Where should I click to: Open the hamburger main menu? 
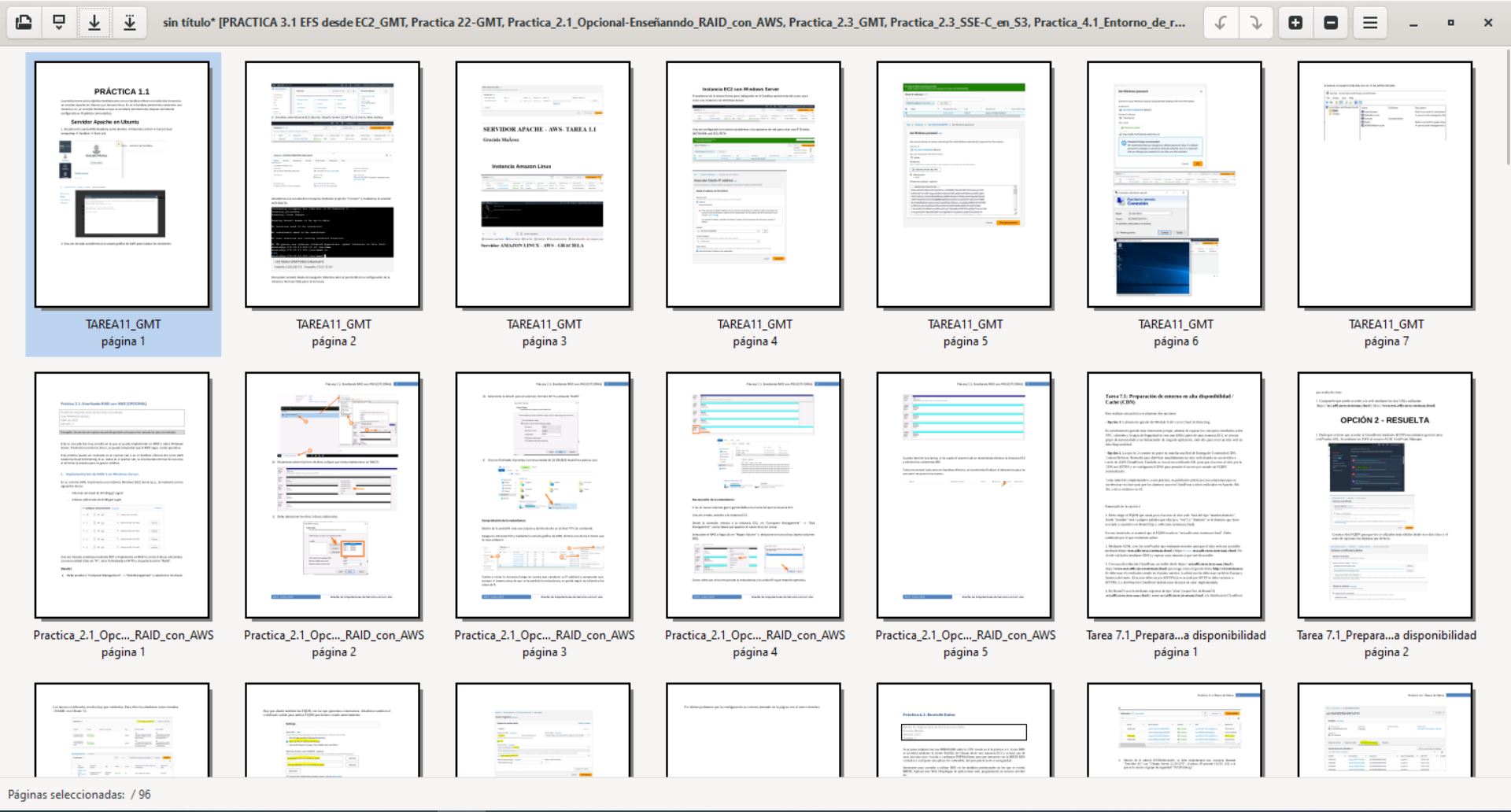point(1370,23)
